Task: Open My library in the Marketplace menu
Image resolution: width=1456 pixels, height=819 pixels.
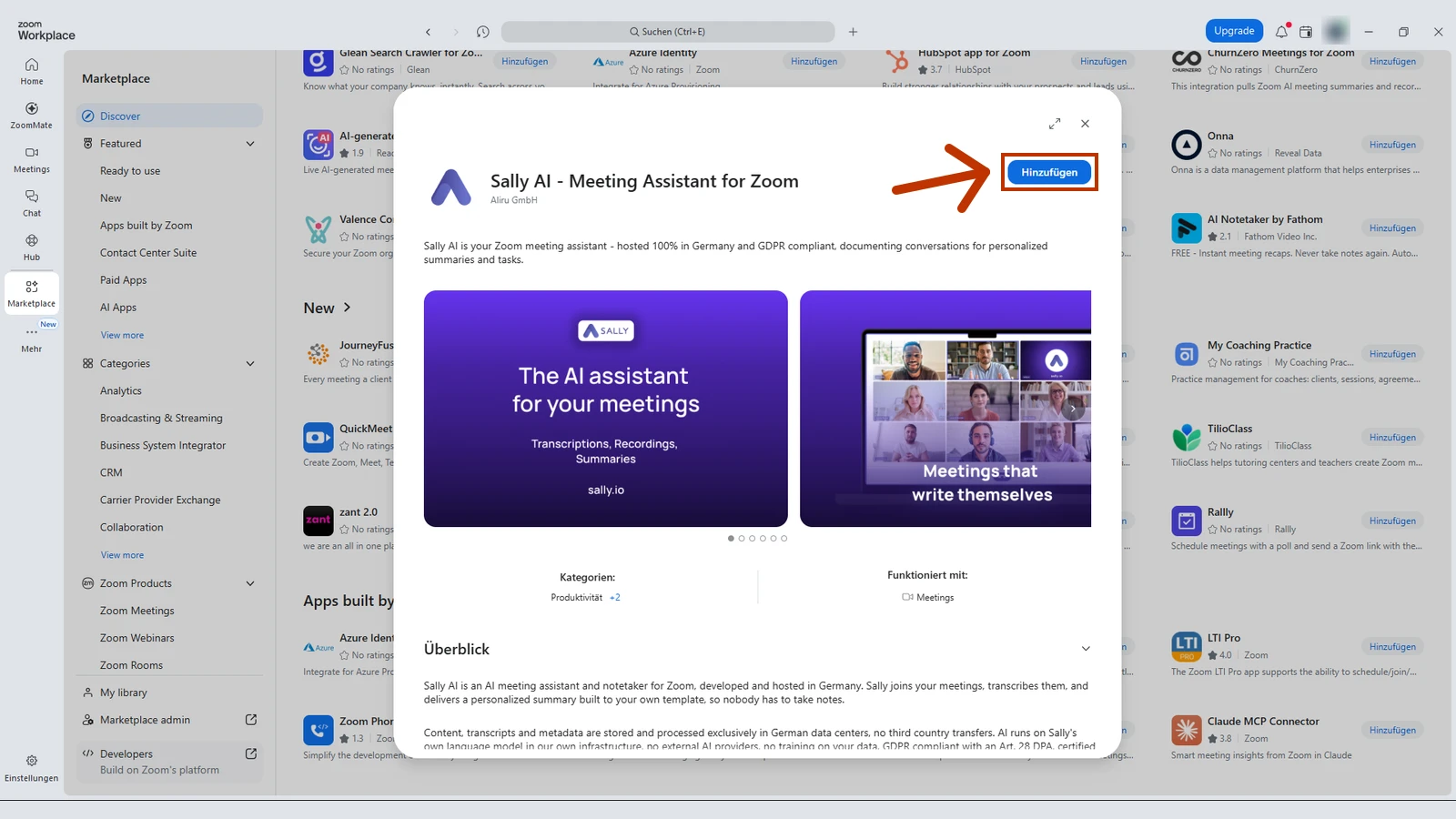Action: [169, 693]
